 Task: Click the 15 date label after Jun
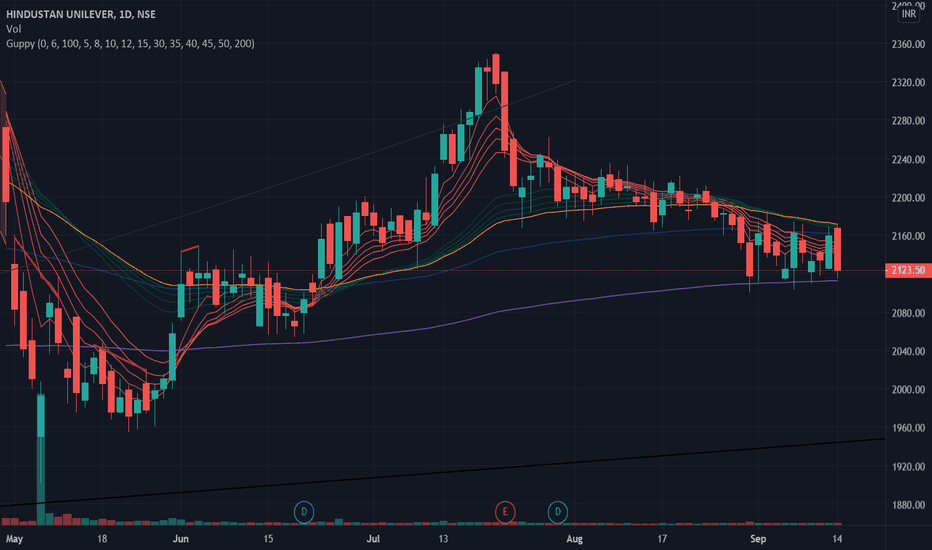(268, 539)
